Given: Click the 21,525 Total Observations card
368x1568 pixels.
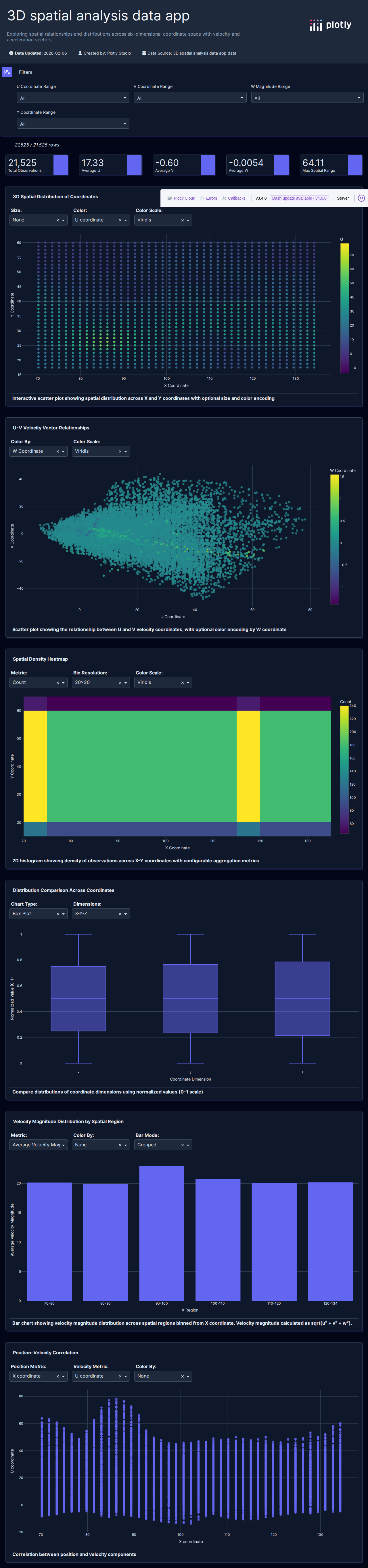Looking at the screenshot, I should coord(37,165).
